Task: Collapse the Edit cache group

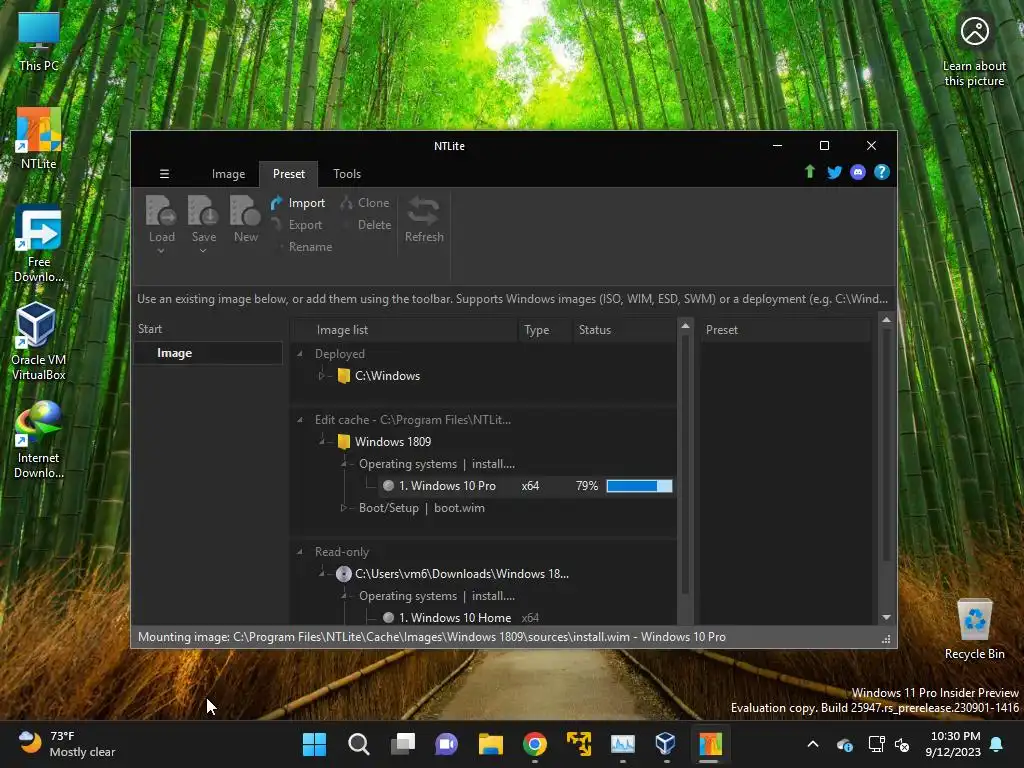Action: click(x=300, y=420)
